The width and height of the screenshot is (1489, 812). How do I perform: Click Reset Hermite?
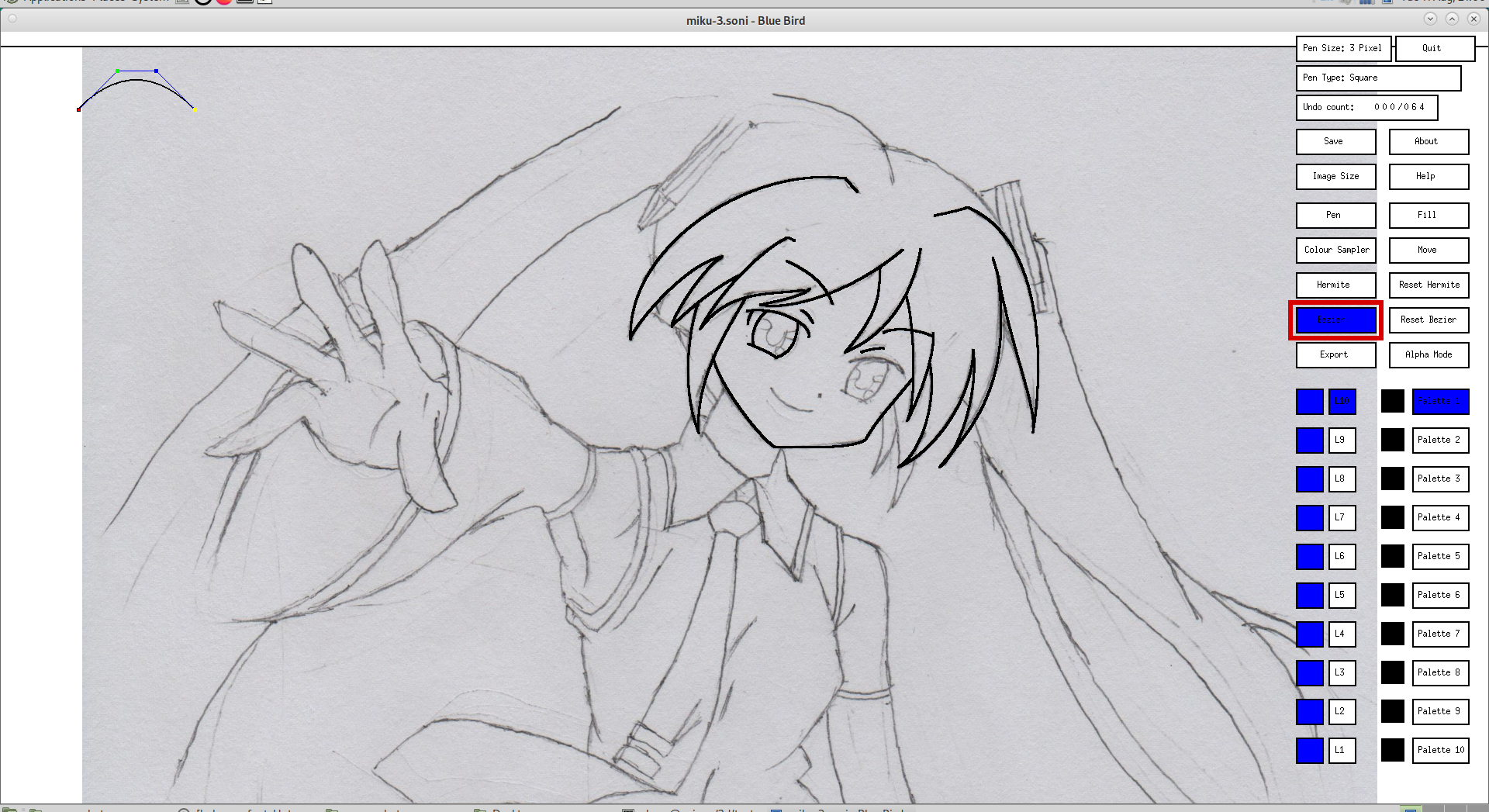pyautogui.click(x=1429, y=285)
